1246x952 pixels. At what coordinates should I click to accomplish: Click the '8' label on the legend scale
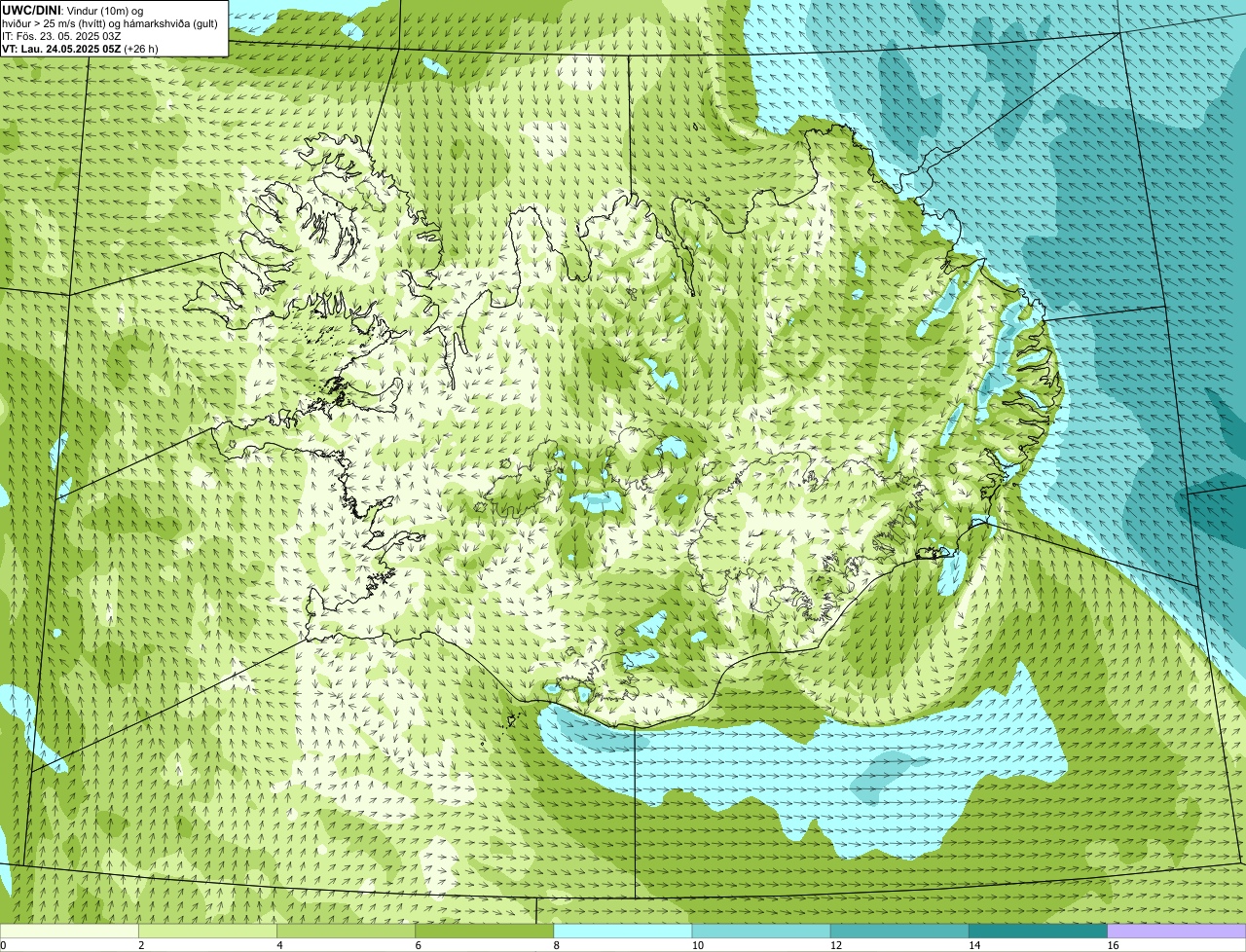(x=557, y=945)
